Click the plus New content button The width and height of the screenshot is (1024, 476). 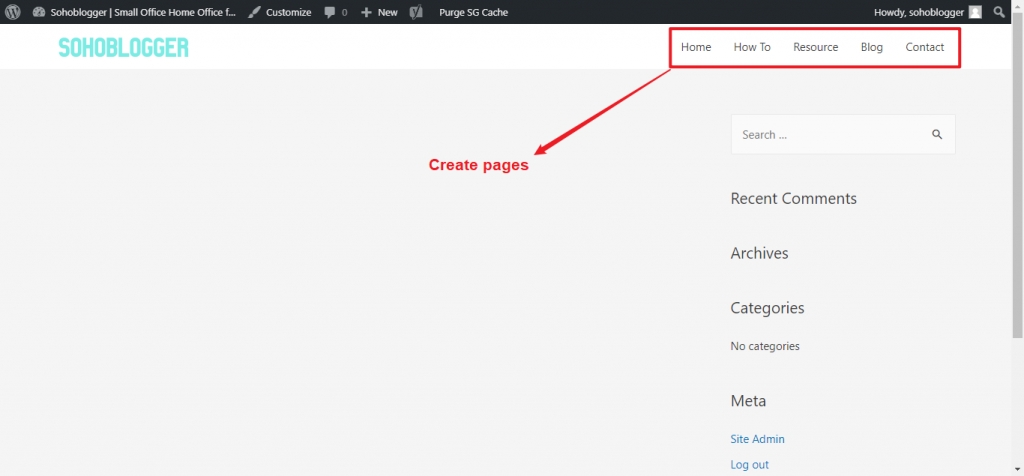pyautogui.click(x=379, y=12)
